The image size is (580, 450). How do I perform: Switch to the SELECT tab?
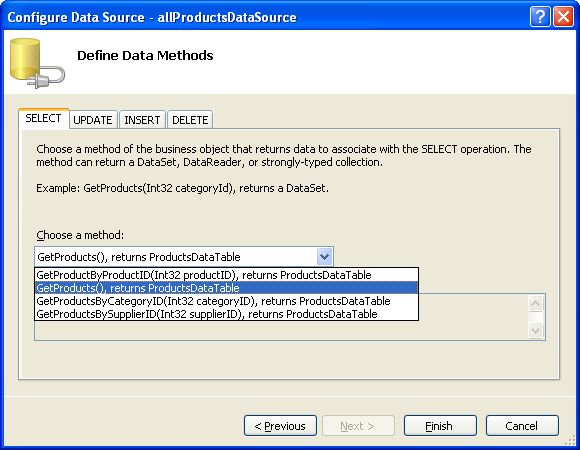[44, 119]
